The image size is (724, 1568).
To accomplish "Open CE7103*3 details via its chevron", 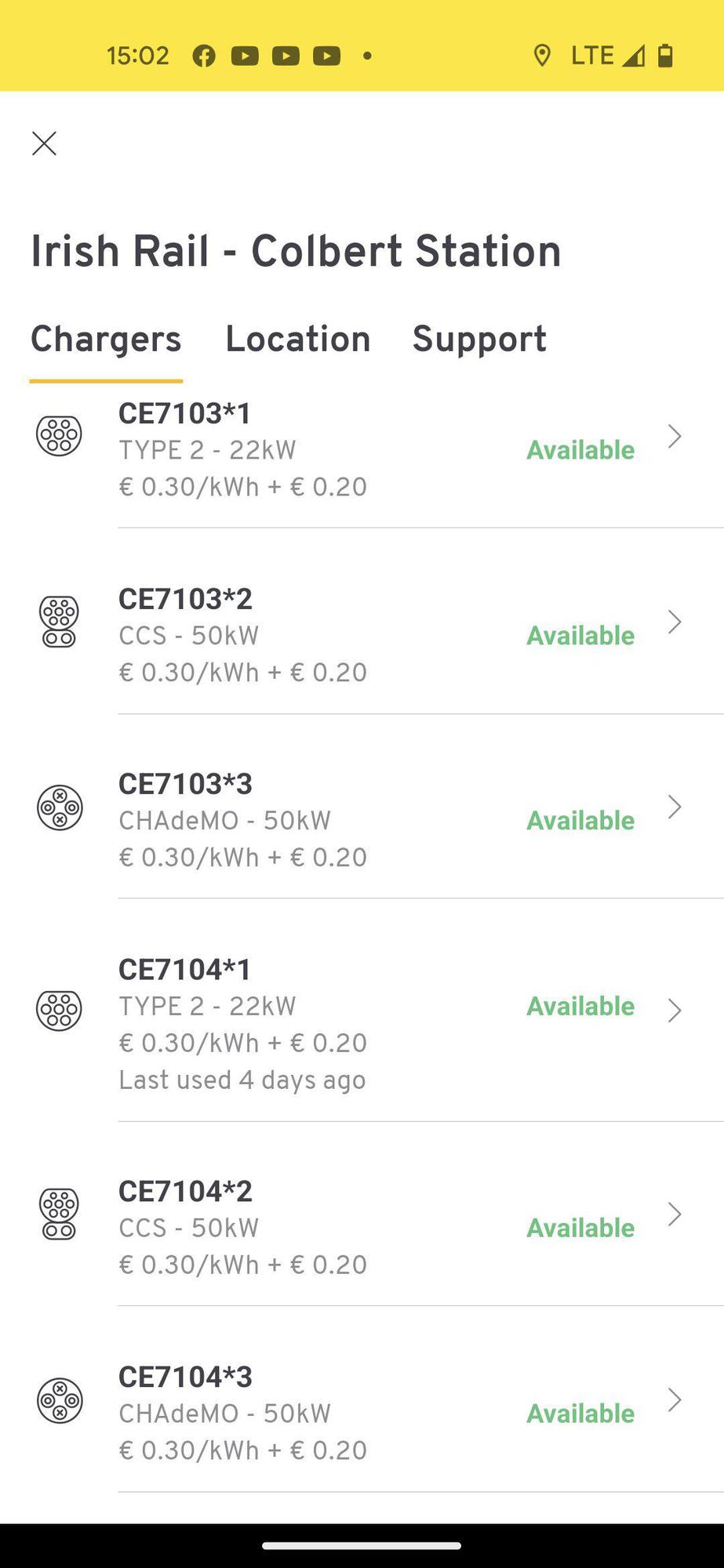I will point(674,807).
